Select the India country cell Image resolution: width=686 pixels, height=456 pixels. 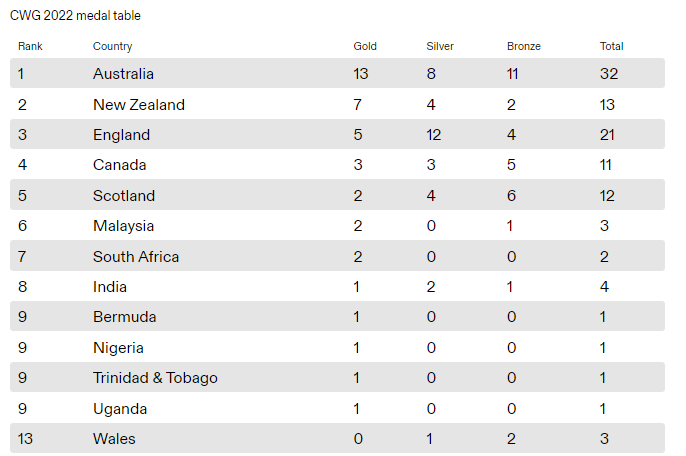[110, 287]
